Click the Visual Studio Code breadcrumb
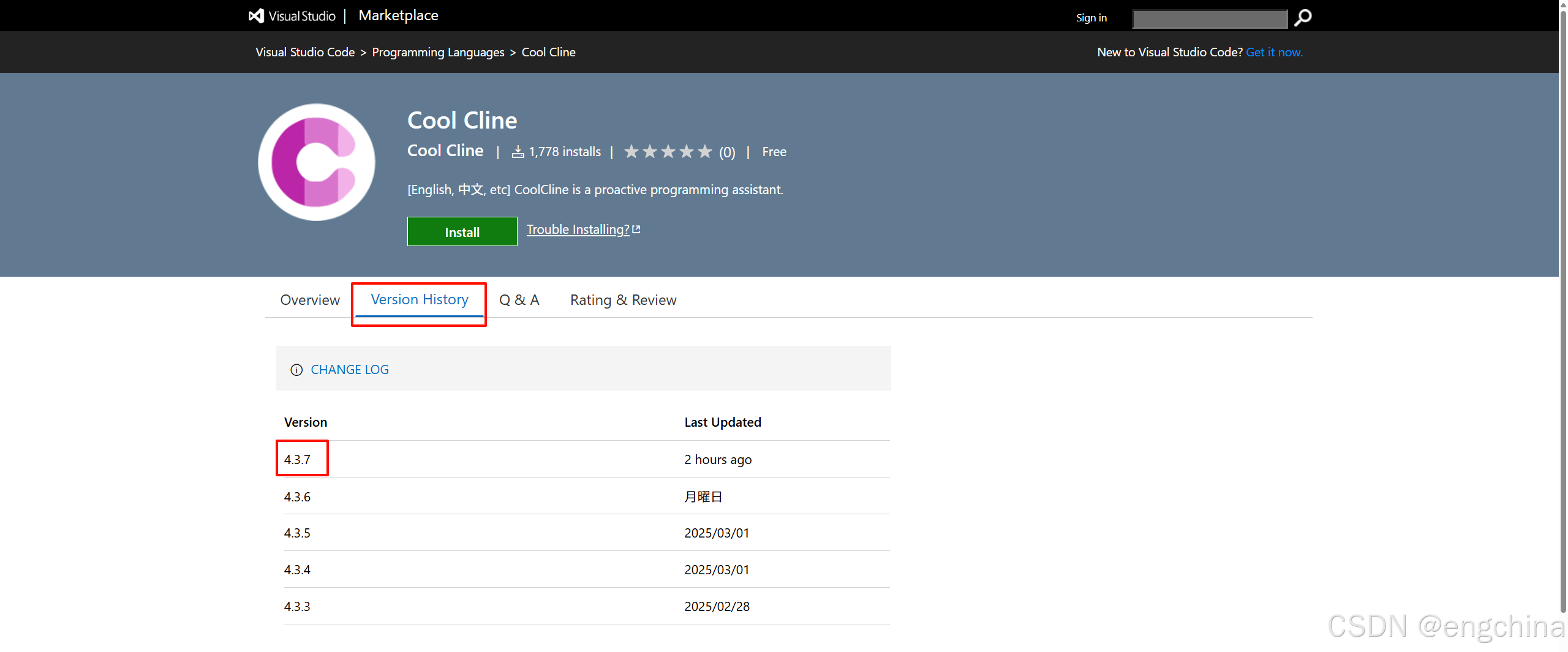The height and width of the screenshot is (652, 1568). click(x=305, y=52)
